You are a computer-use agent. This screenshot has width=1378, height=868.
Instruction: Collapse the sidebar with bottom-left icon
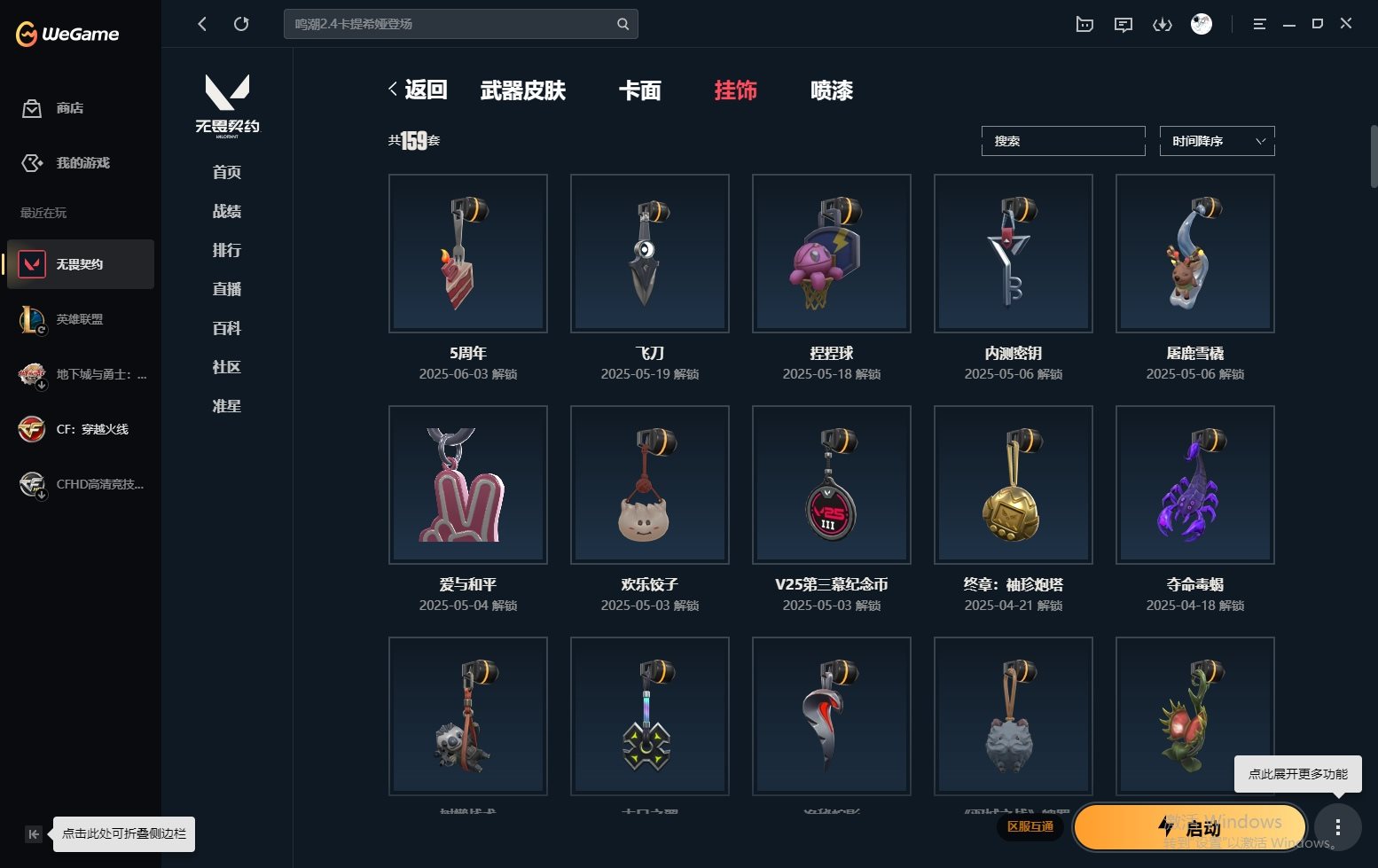coord(34,833)
